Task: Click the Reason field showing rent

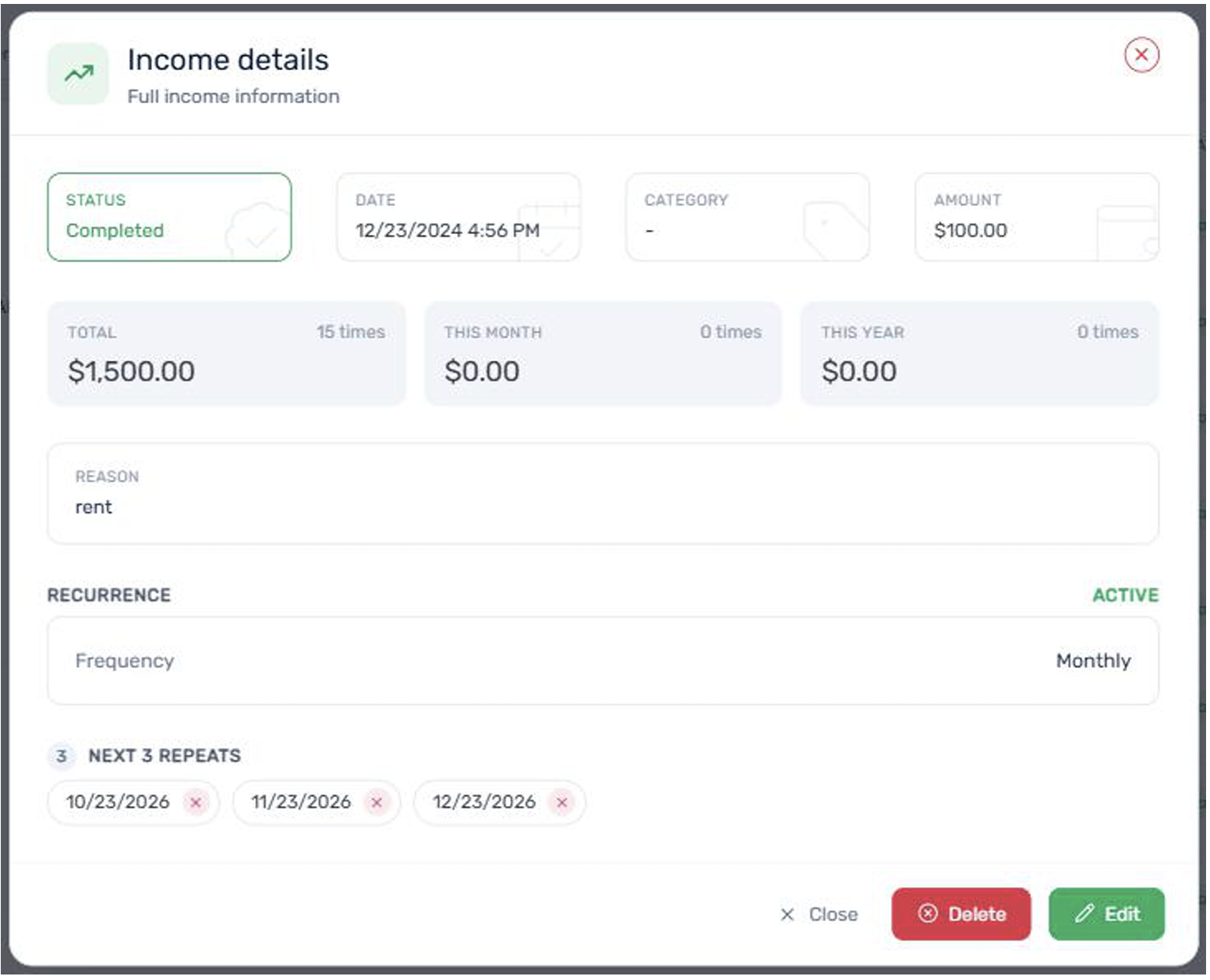Action: point(603,493)
